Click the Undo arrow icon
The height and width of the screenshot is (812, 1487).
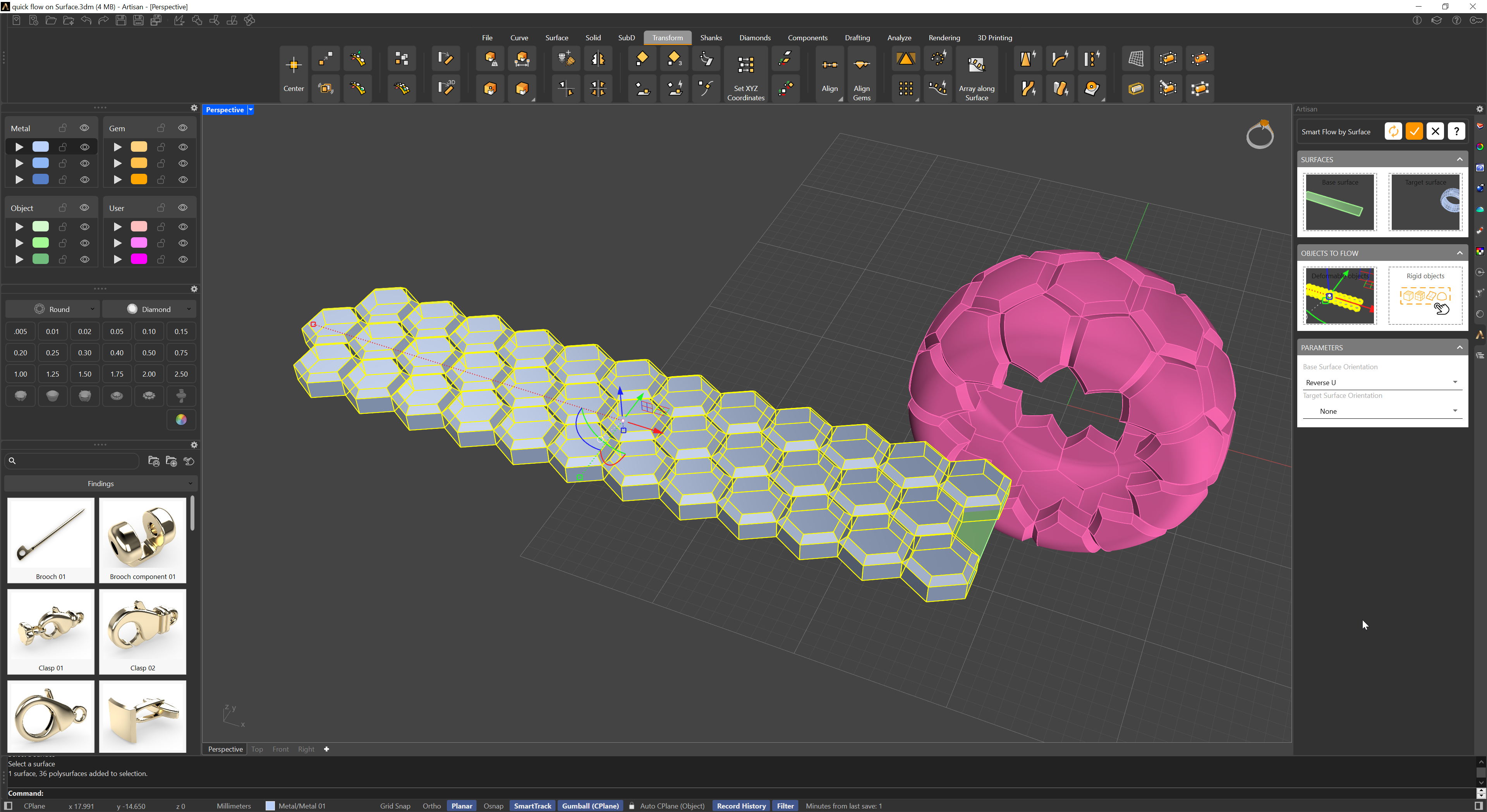[x=86, y=20]
